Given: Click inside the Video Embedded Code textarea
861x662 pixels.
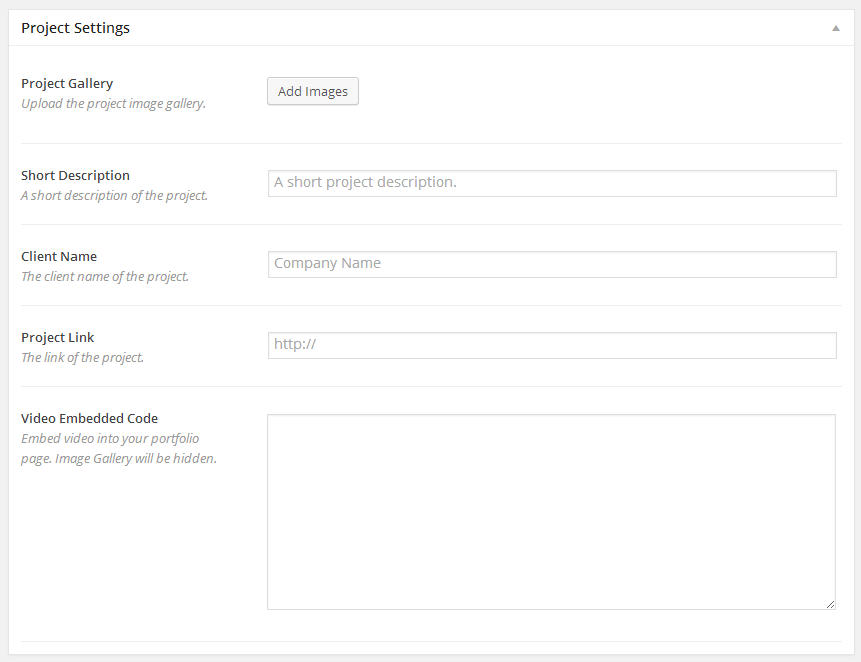Looking at the screenshot, I should click(551, 511).
